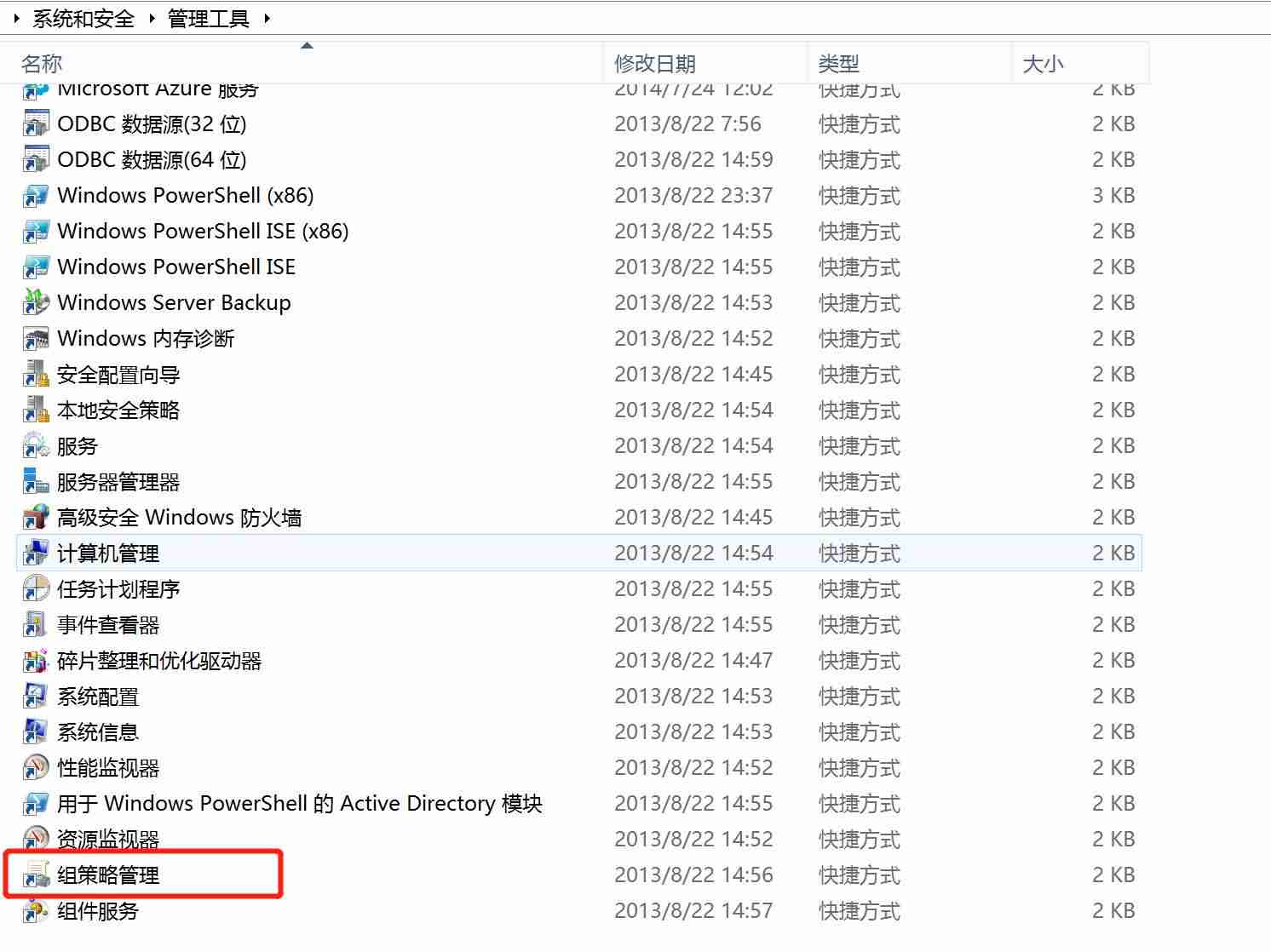Click the 任务计划程序 clock icon

36,589
